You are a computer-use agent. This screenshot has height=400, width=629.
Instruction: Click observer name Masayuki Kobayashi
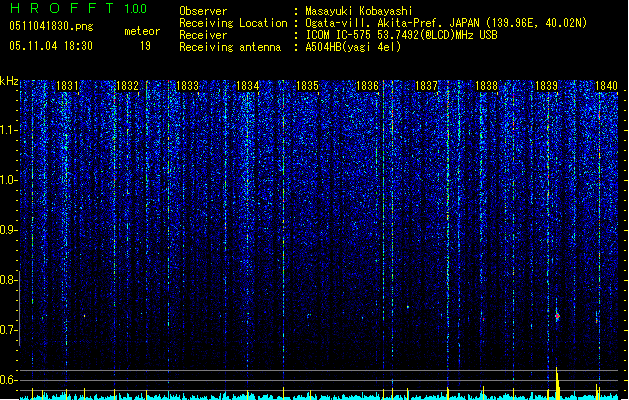tap(359, 11)
